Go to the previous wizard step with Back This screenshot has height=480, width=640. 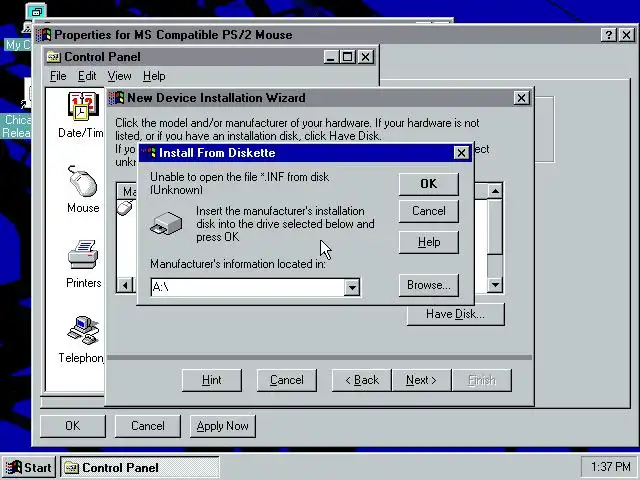[362, 380]
